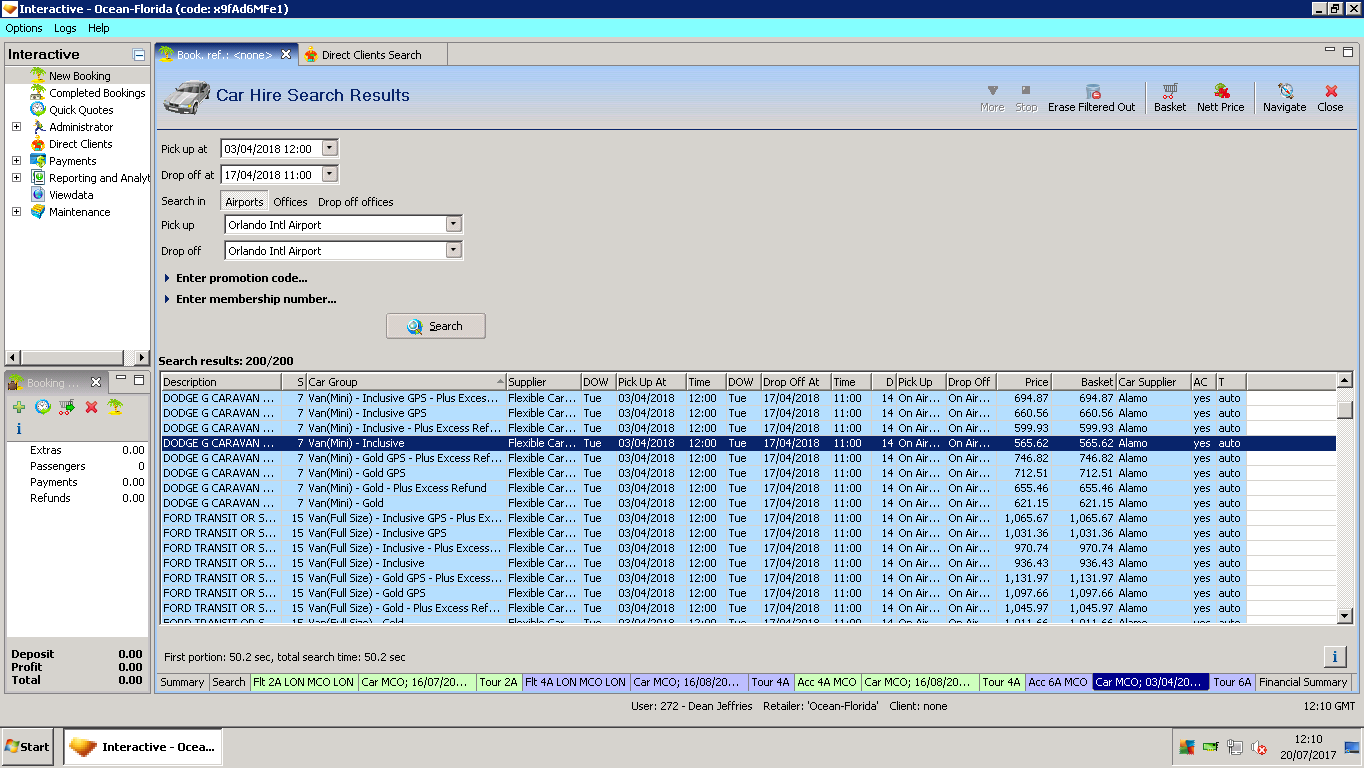Click the Search button

tap(435, 326)
